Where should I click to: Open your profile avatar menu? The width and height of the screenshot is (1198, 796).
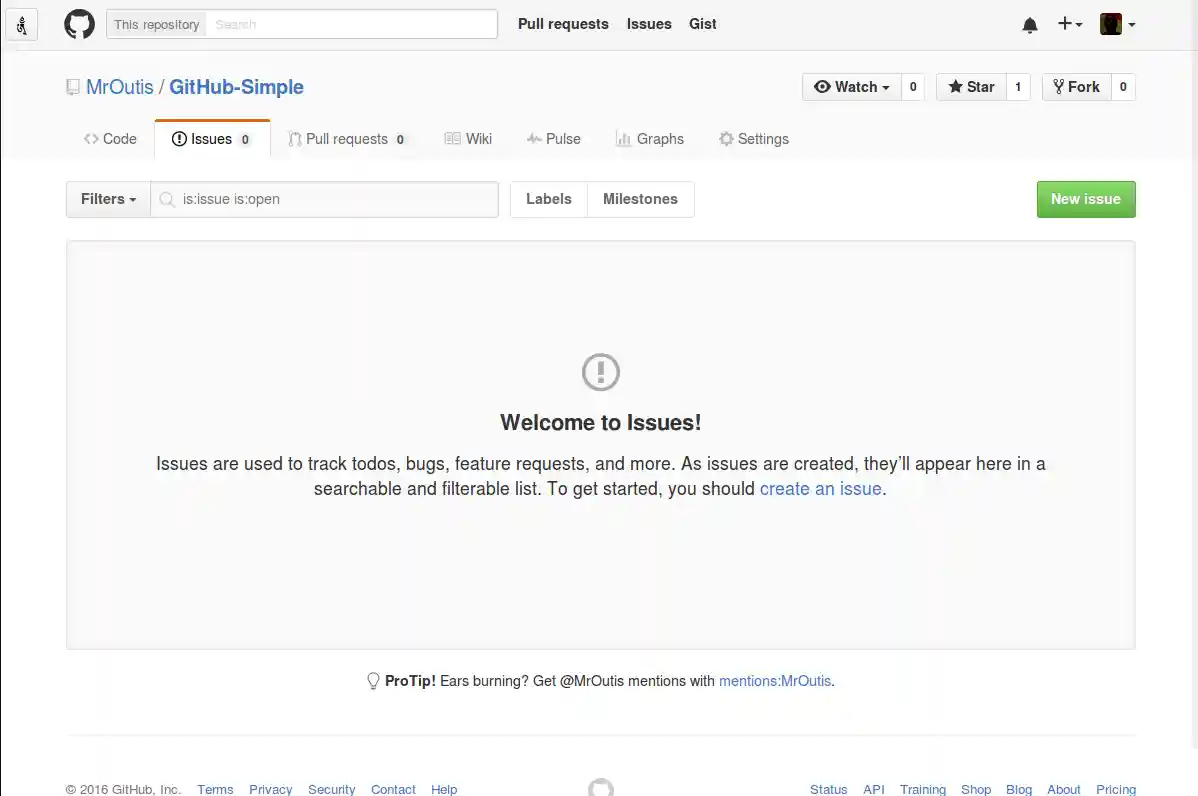click(1115, 24)
